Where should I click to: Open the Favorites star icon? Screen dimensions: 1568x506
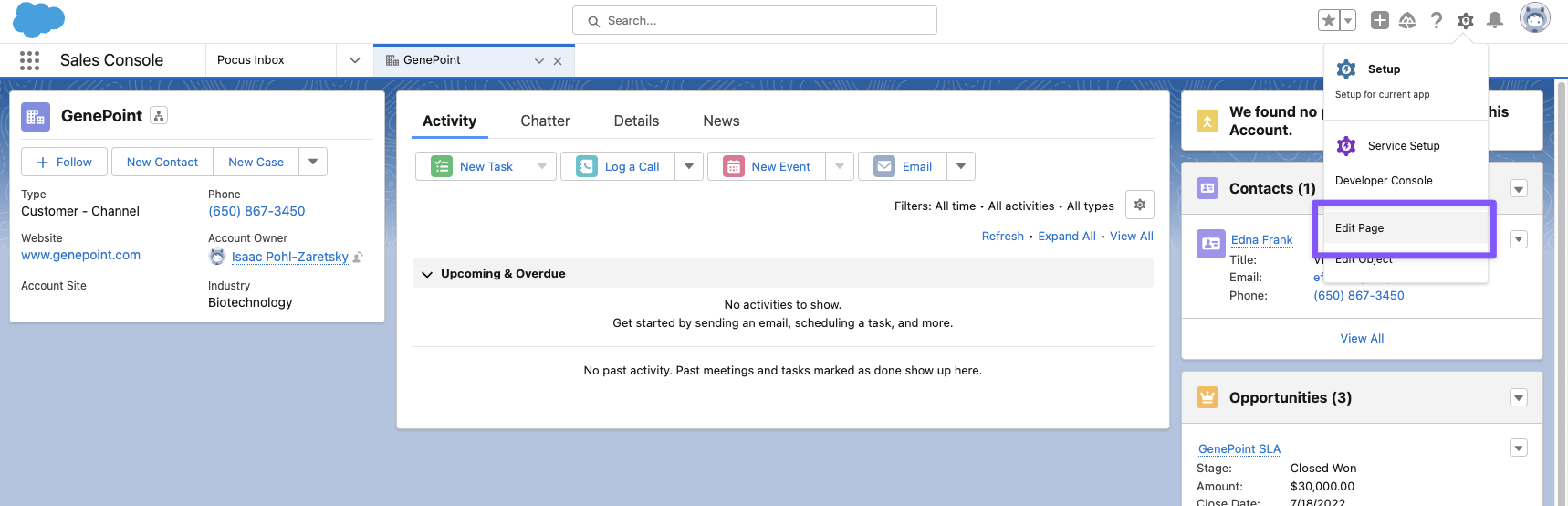[x=1329, y=20]
